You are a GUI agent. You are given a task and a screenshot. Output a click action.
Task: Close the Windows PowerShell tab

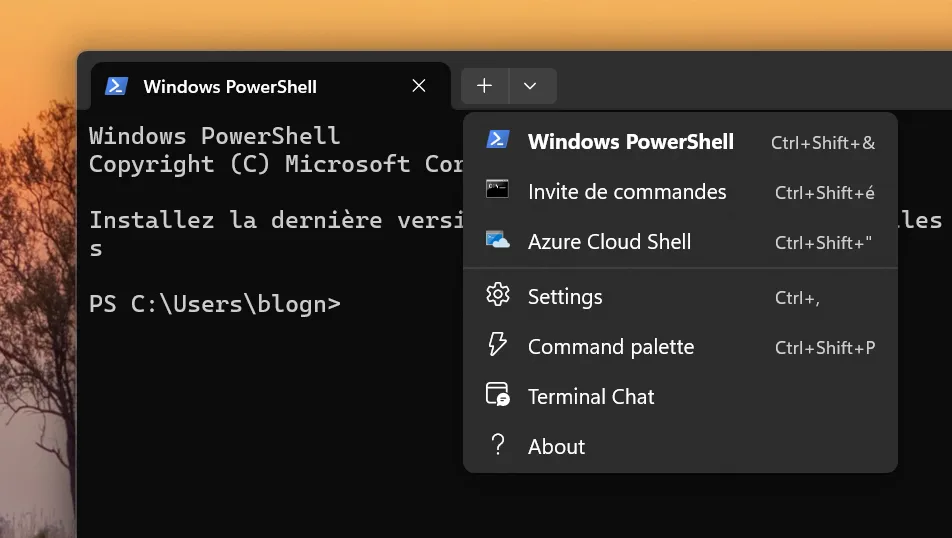pyautogui.click(x=419, y=86)
